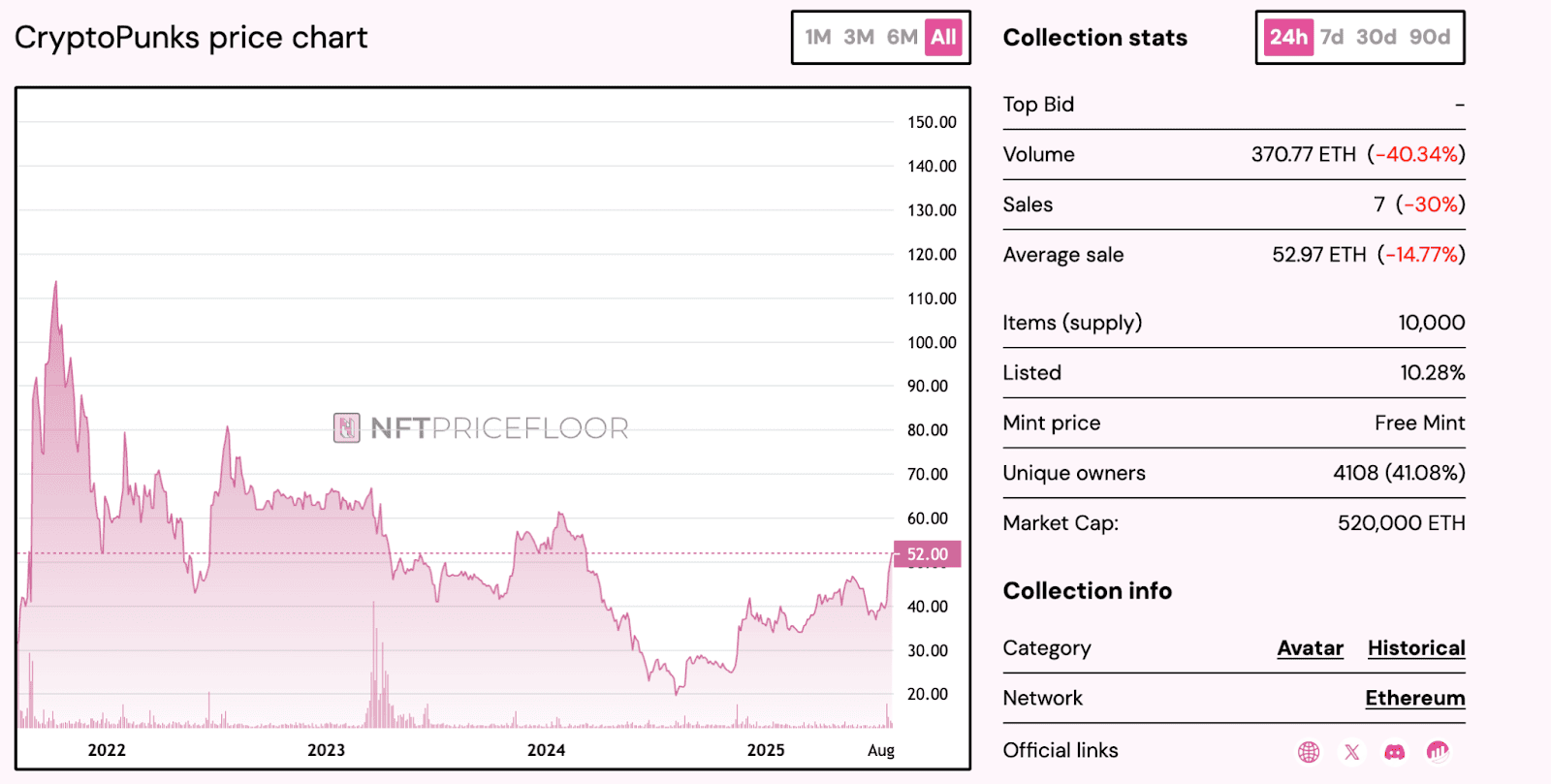This screenshot has width=1551, height=784.
Task: Click the 10.28% listed value
Action: pyautogui.click(x=1433, y=373)
